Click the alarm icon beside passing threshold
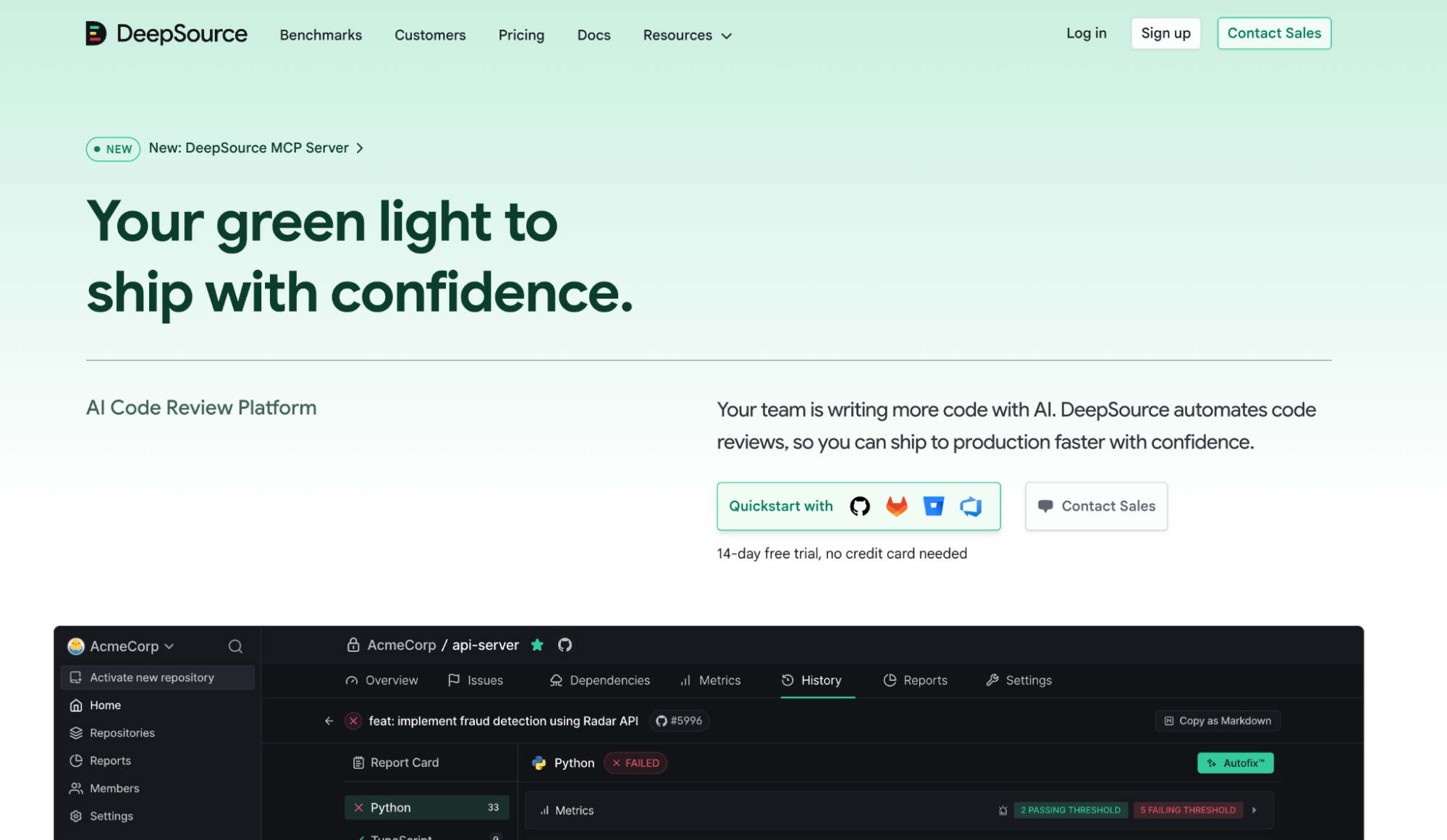This screenshot has height=840, width=1447. (1003, 810)
